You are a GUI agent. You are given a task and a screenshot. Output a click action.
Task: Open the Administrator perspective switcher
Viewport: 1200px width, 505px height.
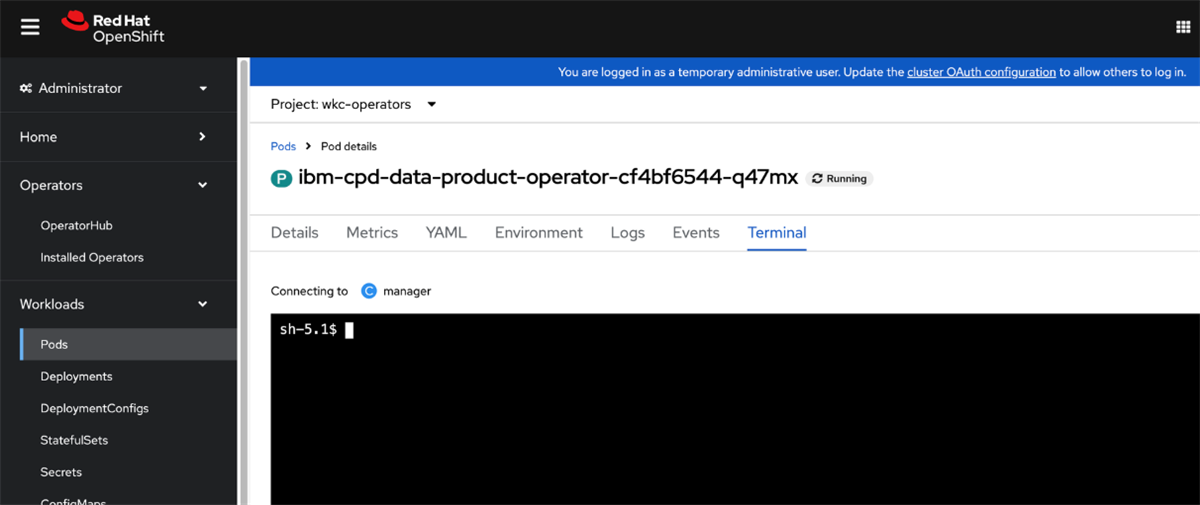(x=114, y=88)
